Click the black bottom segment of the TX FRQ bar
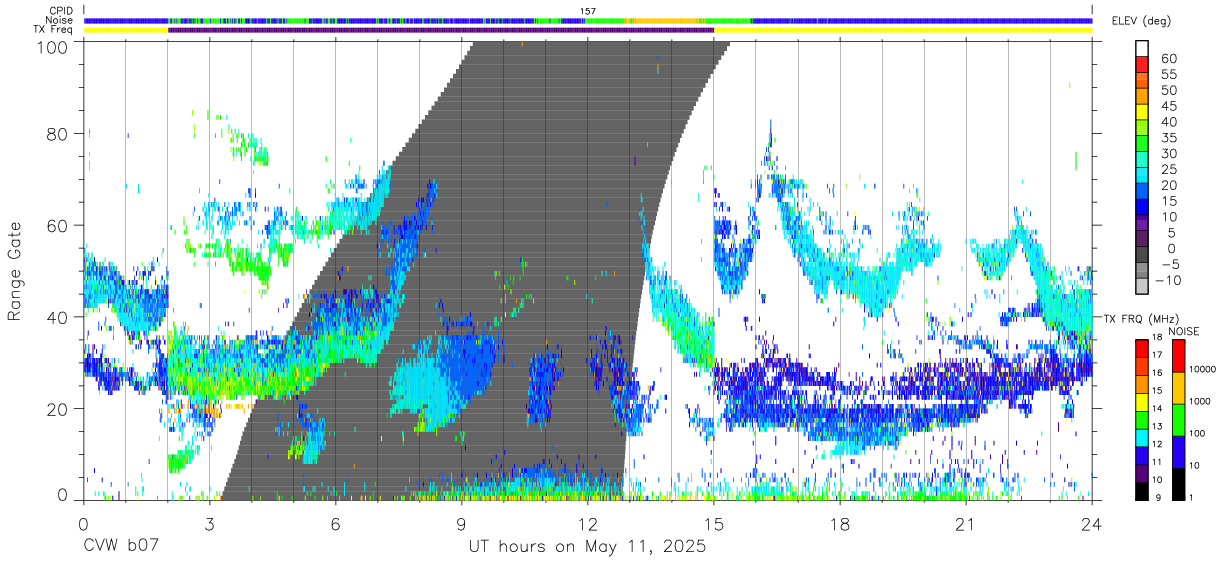 click(x=1143, y=490)
